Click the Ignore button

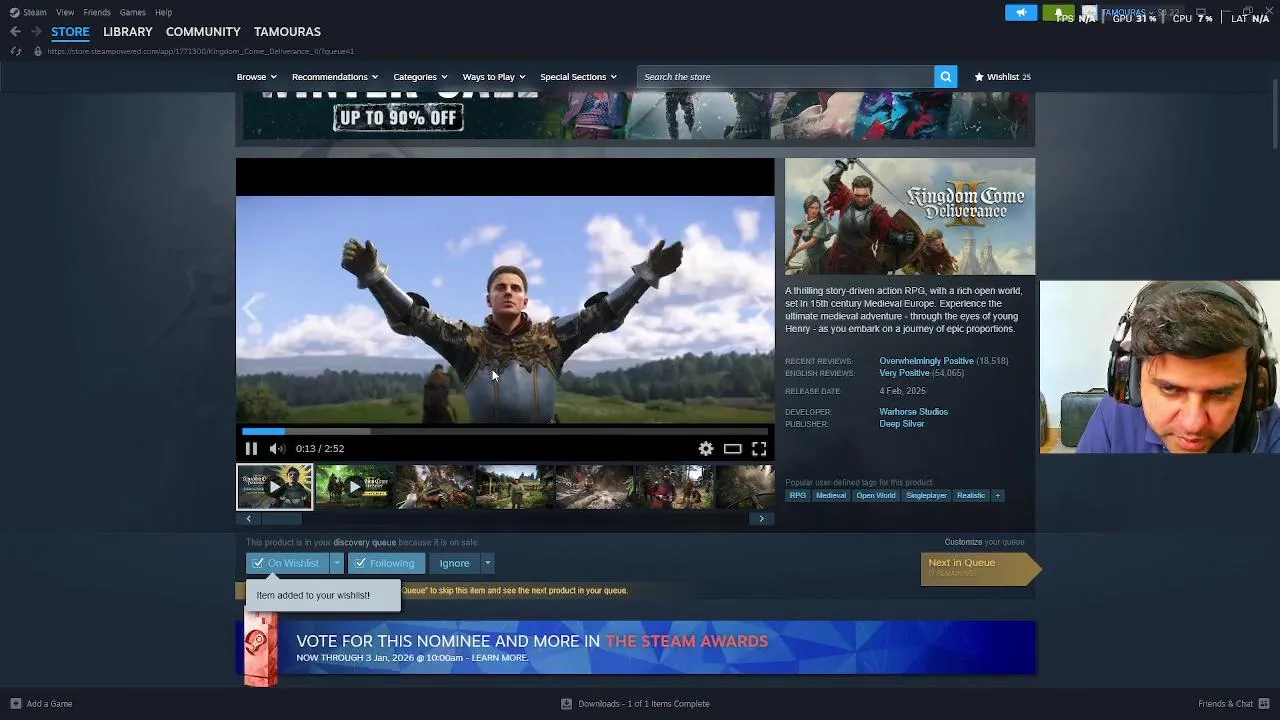click(454, 563)
